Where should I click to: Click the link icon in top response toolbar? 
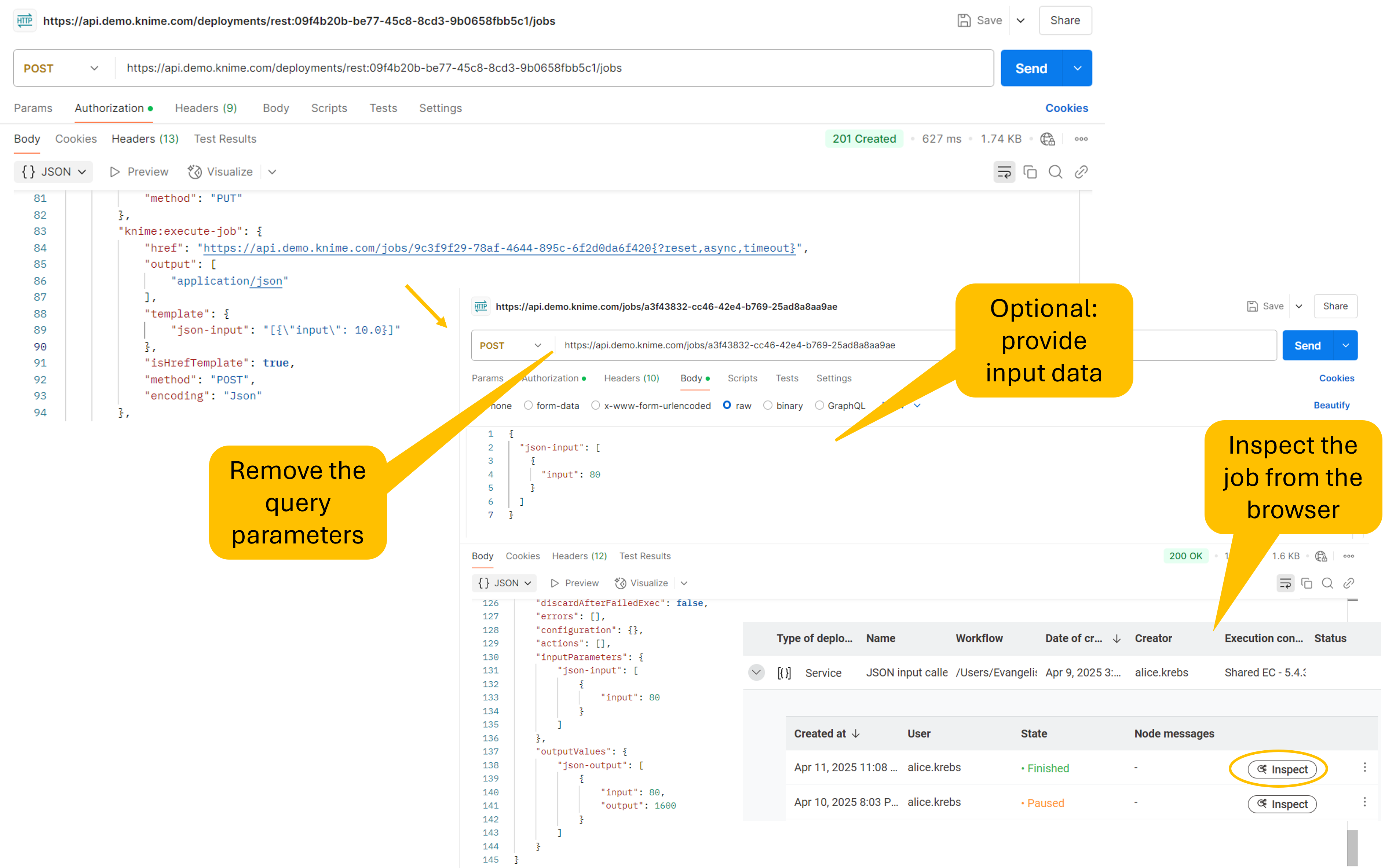pyautogui.click(x=1081, y=172)
